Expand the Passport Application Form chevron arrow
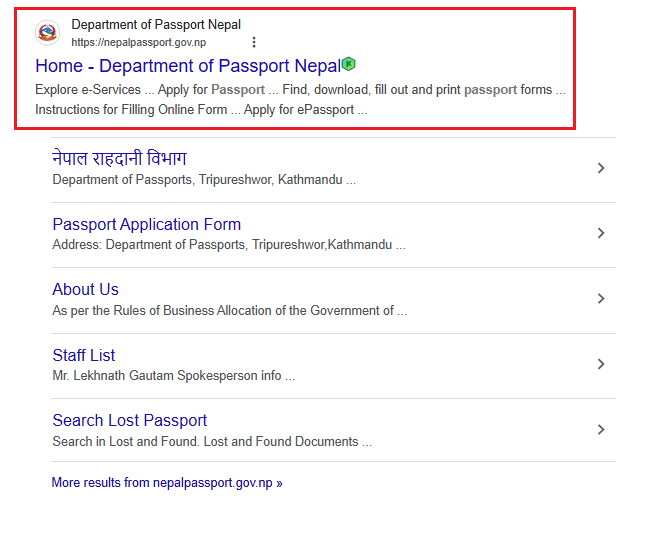This screenshot has width=661, height=533. click(x=601, y=233)
